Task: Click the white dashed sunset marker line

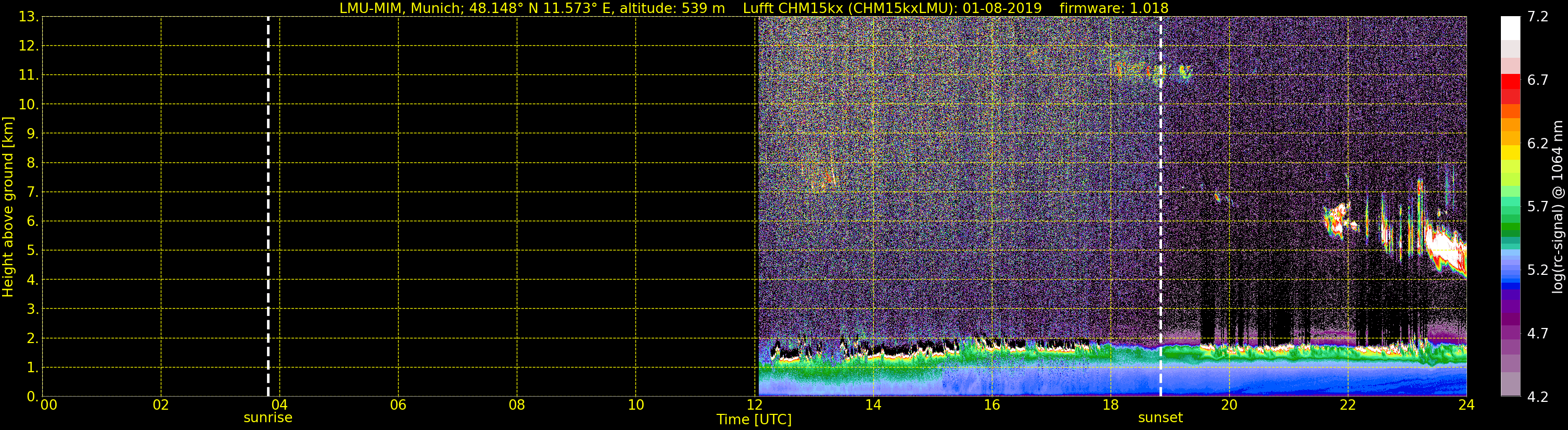Action: click(1160, 207)
